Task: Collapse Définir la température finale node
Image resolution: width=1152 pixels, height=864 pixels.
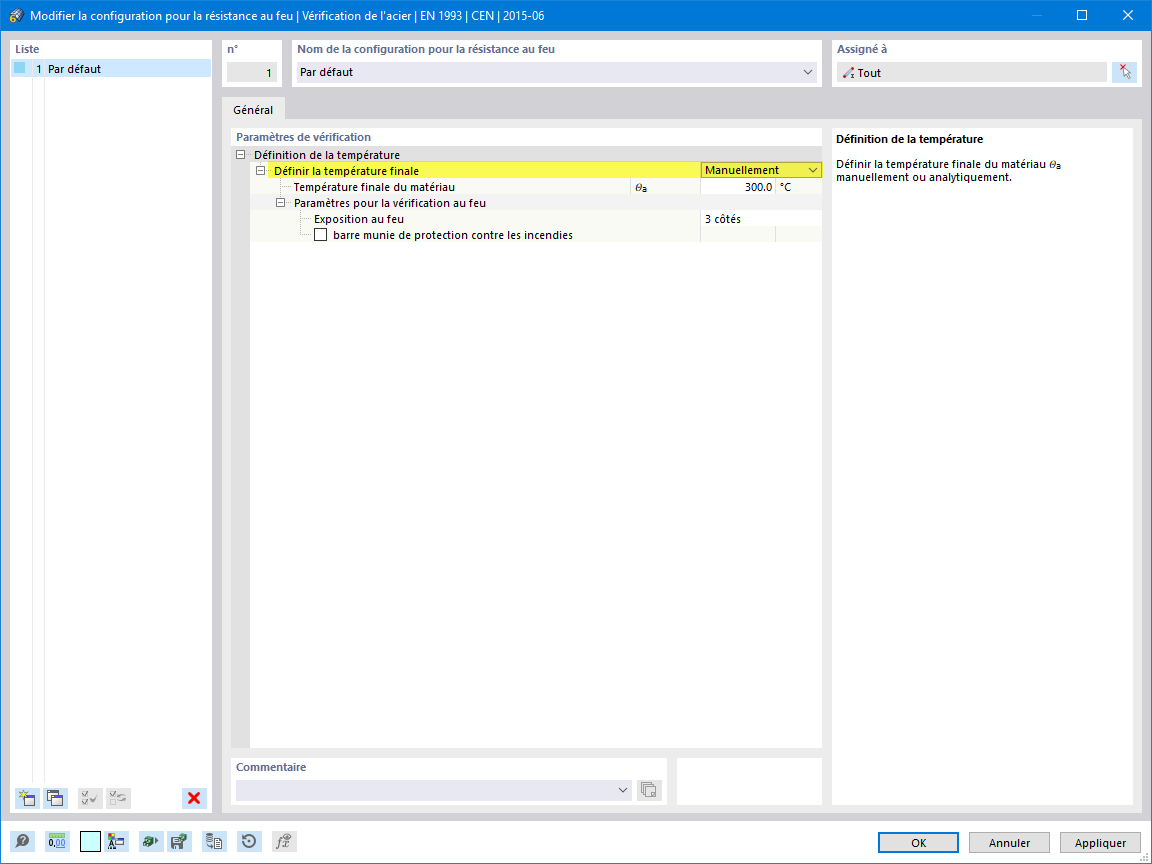Action: coord(260,170)
